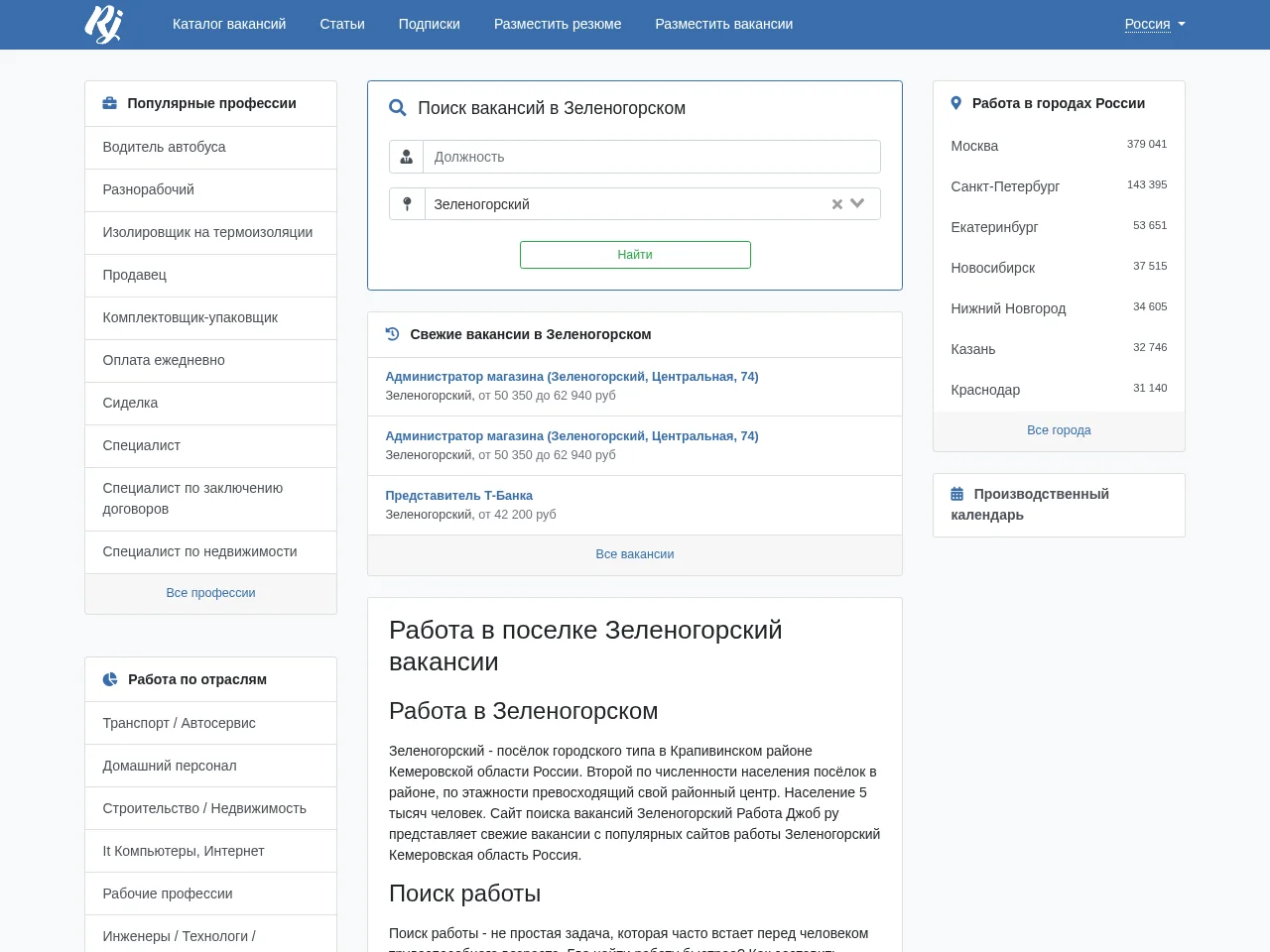Click the briefcase icon beside Популярные профессии
Viewport: 1270px width, 952px height.
tap(110, 103)
